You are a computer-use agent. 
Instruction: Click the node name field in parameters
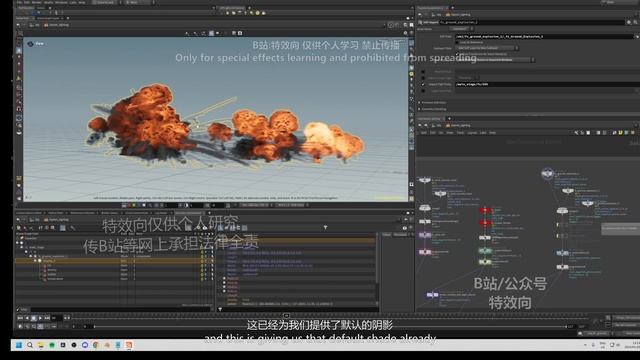click(x=531, y=22)
